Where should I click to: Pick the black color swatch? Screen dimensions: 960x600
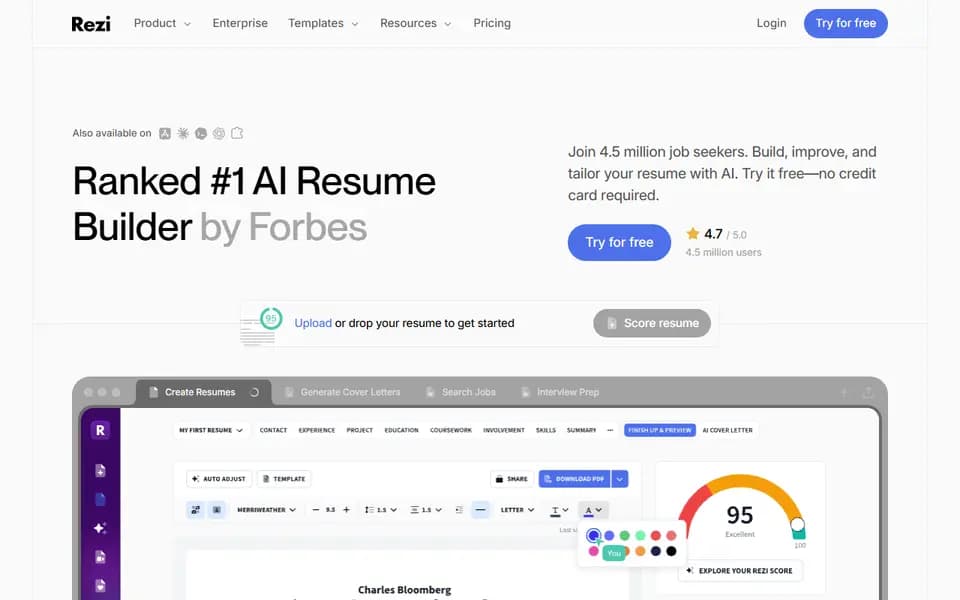coord(671,551)
